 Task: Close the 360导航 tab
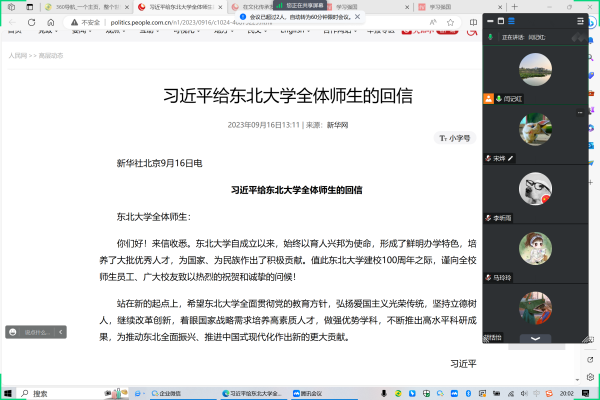[127, 7]
